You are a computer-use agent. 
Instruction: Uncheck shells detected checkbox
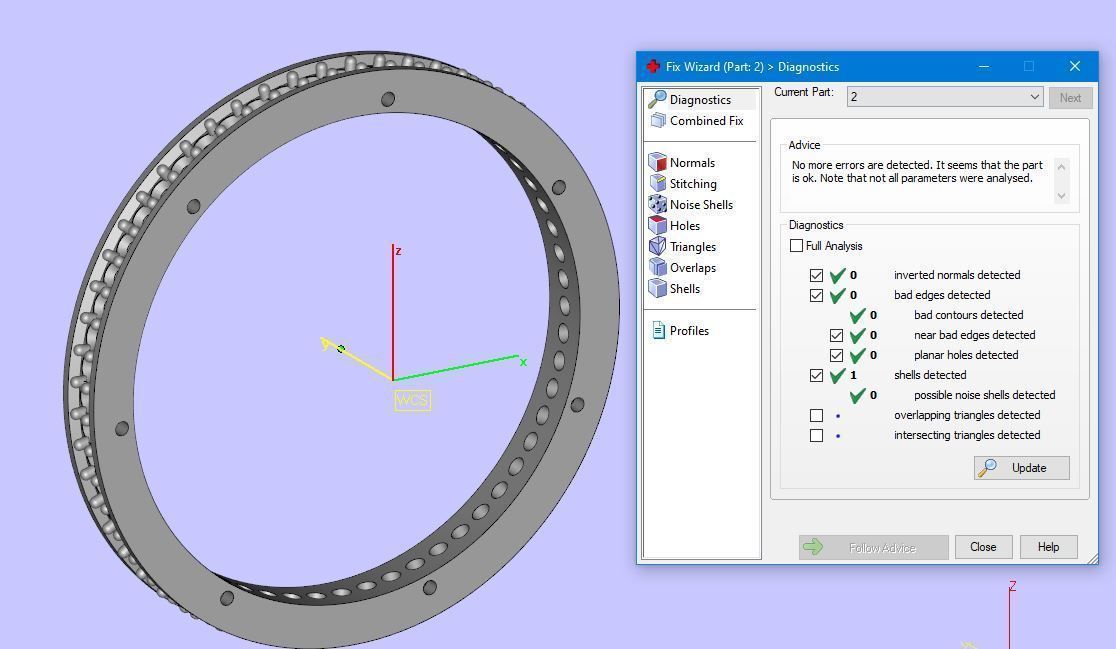[x=816, y=375]
